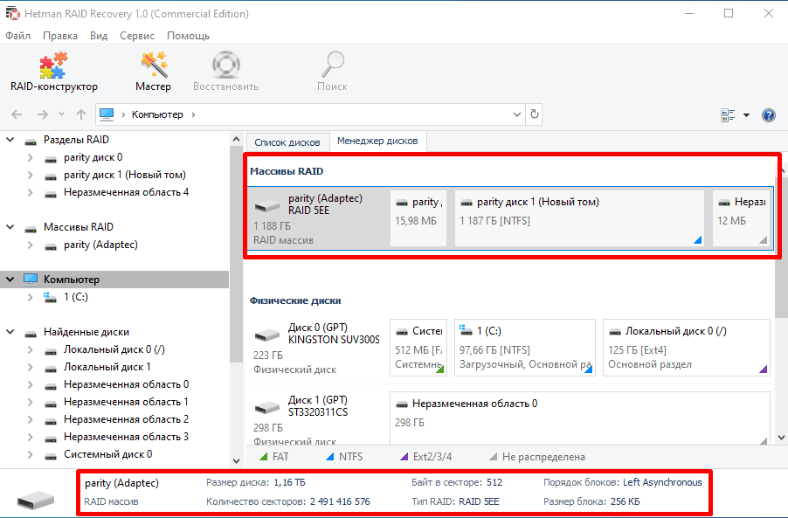Open the Правка menu

tap(60, 36)
